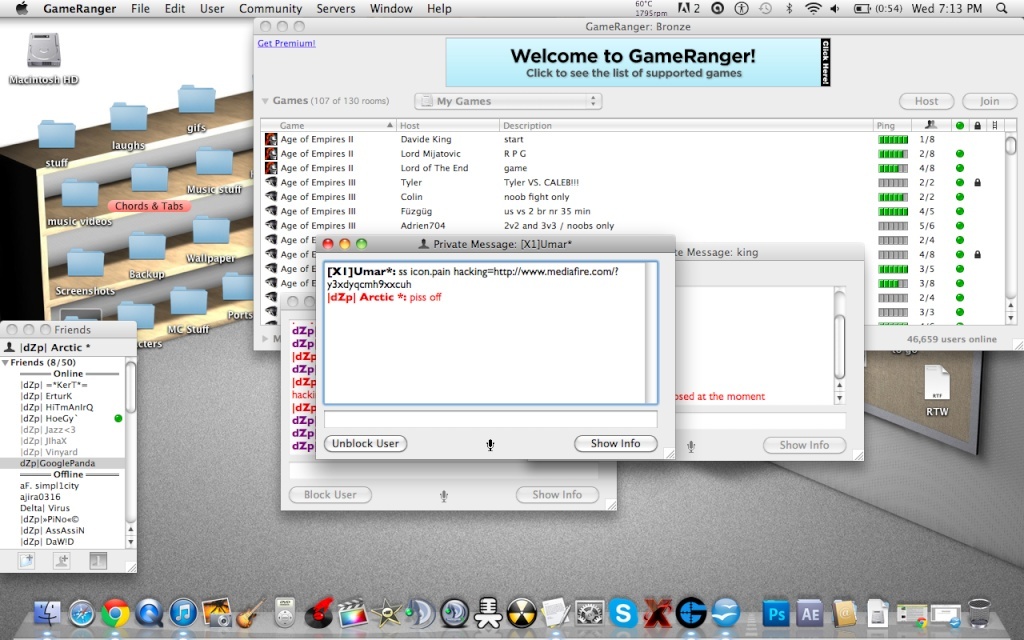Click the Welcome to GameRanger banner

tap(637, 63)
